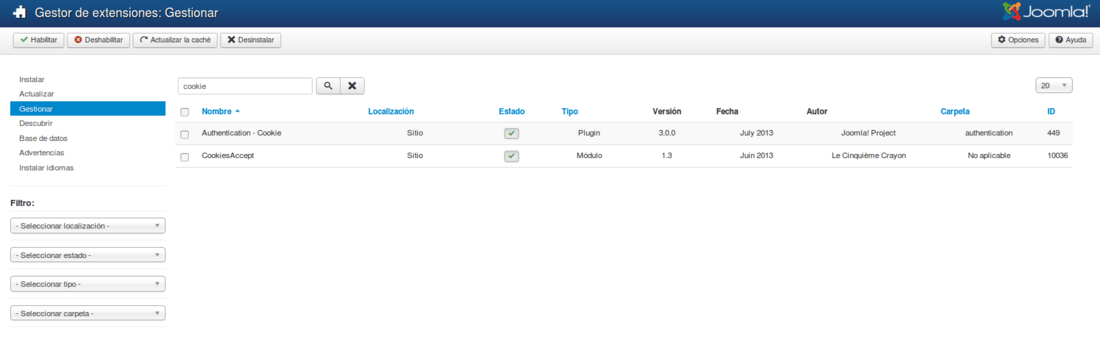Open the Instalar sidebar menu item

point(32,79)
